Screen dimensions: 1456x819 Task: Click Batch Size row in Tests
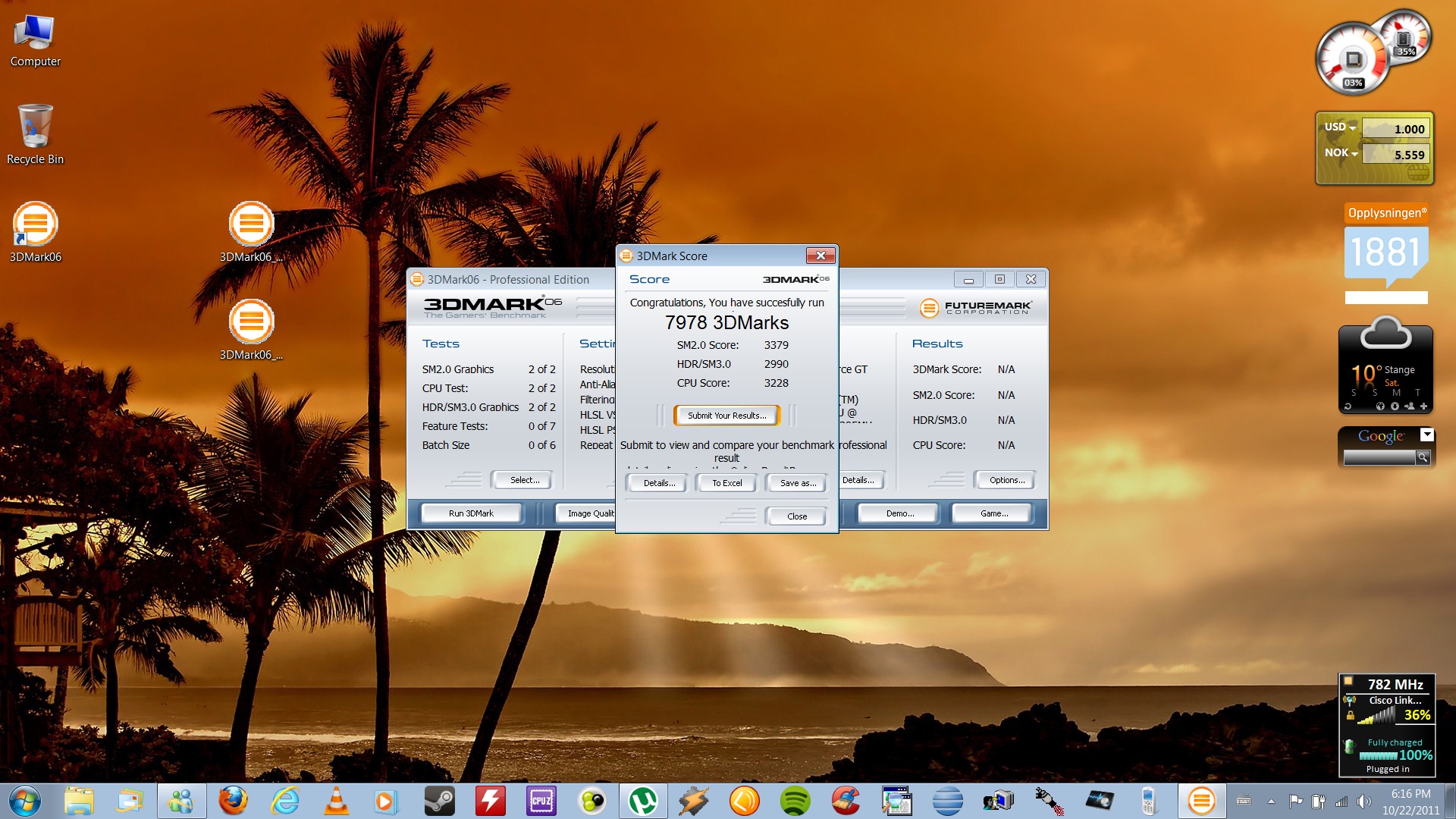488,445
